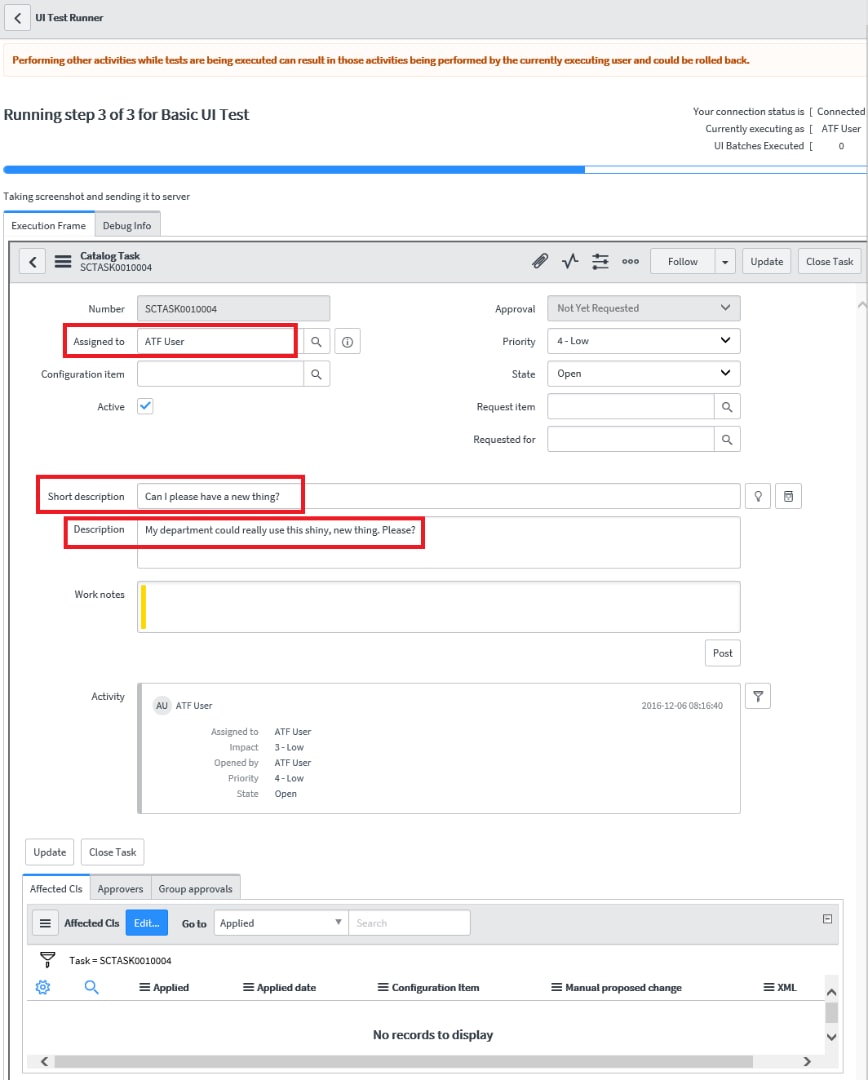Viewport: 868px width, 1080px height.
Task: Open the activity stream icon in header
Action: pyautogui.click(x=570, y=262)
